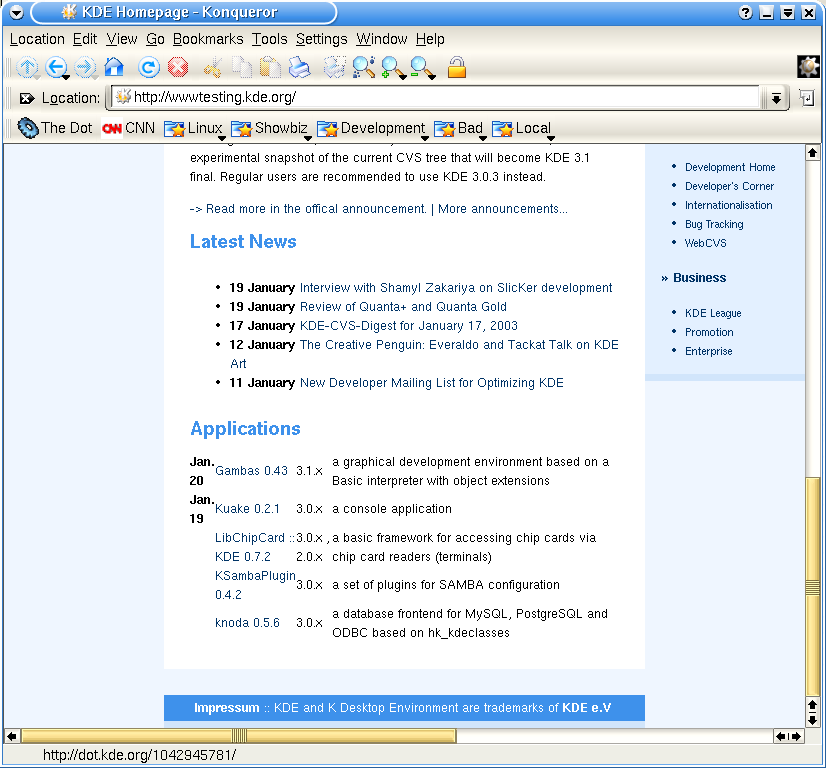Expand the Showbiz bookmark folder
826x768 pixels.
[270, 129]
